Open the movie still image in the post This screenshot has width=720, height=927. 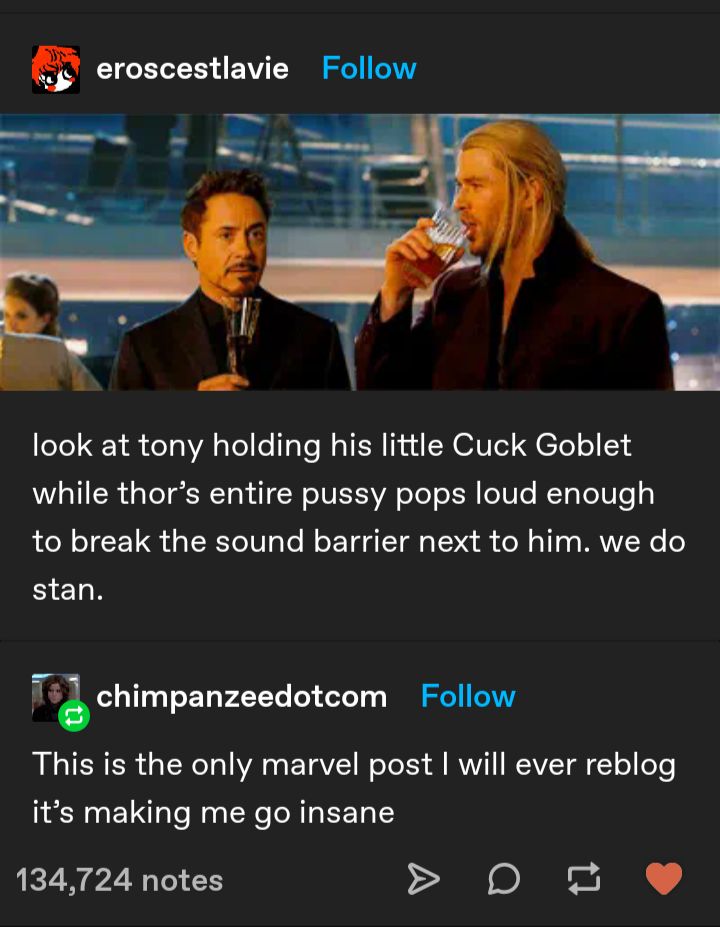coord(360,252)
